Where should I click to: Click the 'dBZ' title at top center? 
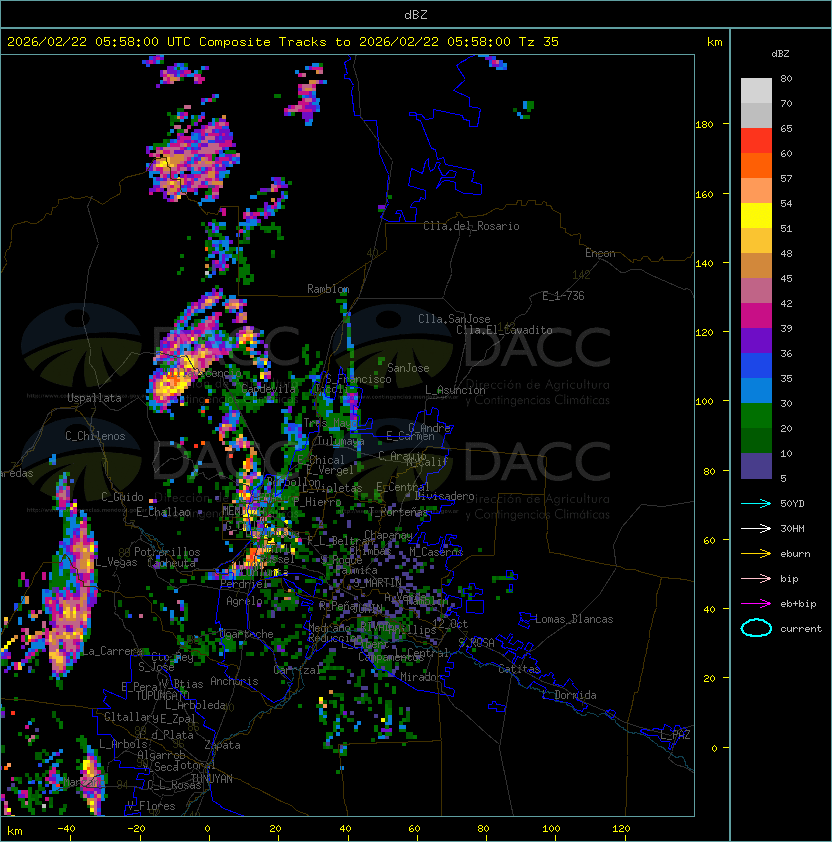[x=416, y=14]
